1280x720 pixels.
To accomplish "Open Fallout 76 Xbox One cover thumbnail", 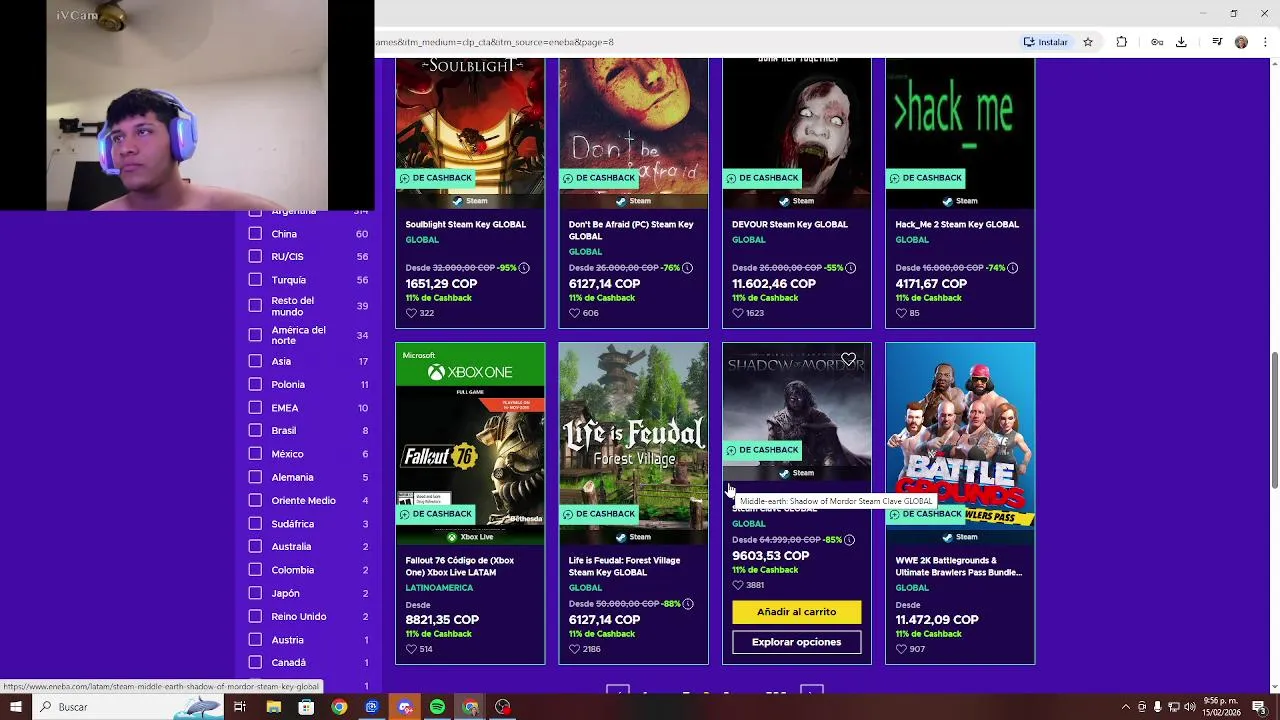I will point(470,444).
